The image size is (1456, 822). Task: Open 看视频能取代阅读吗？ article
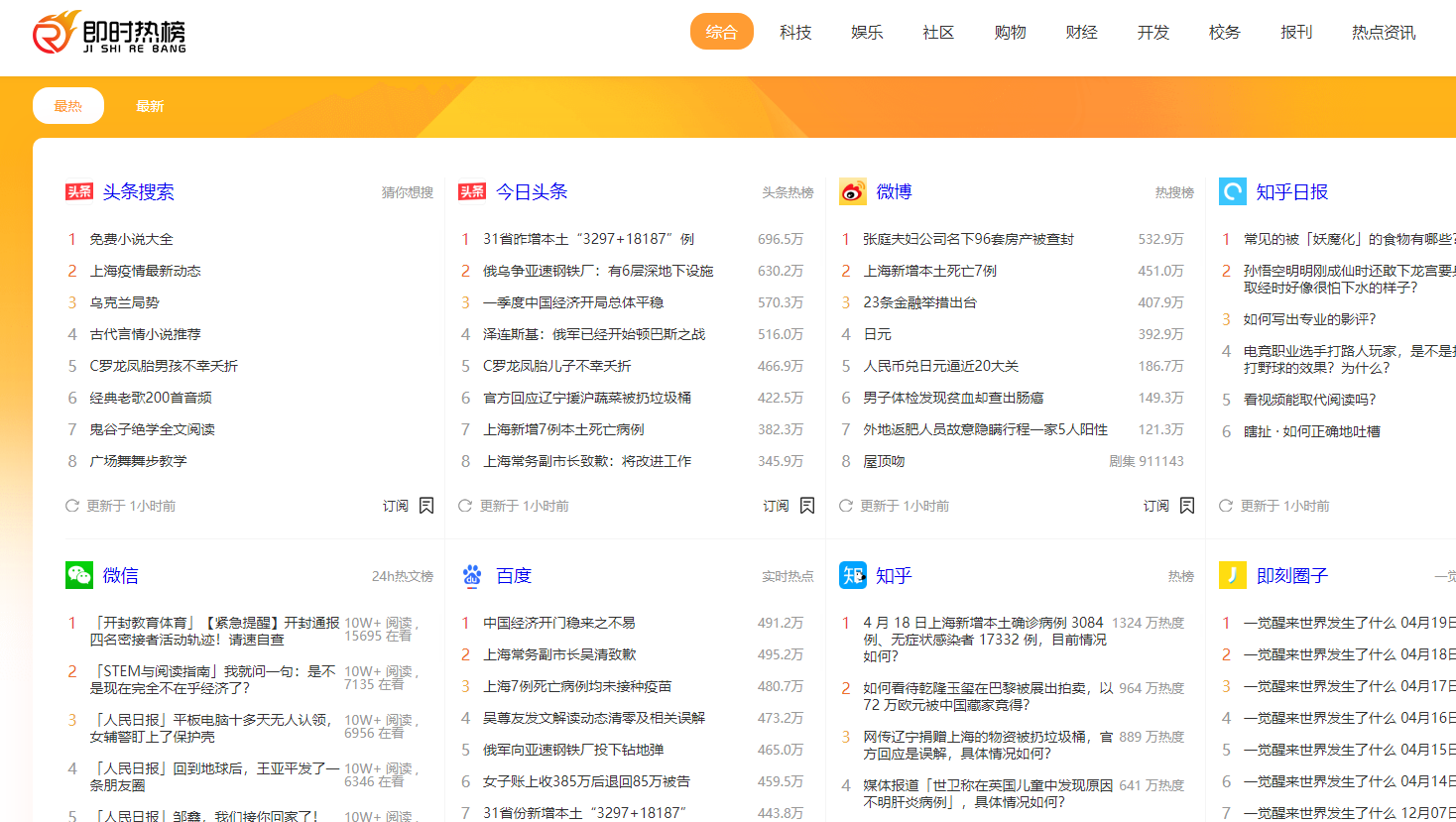1310,400
